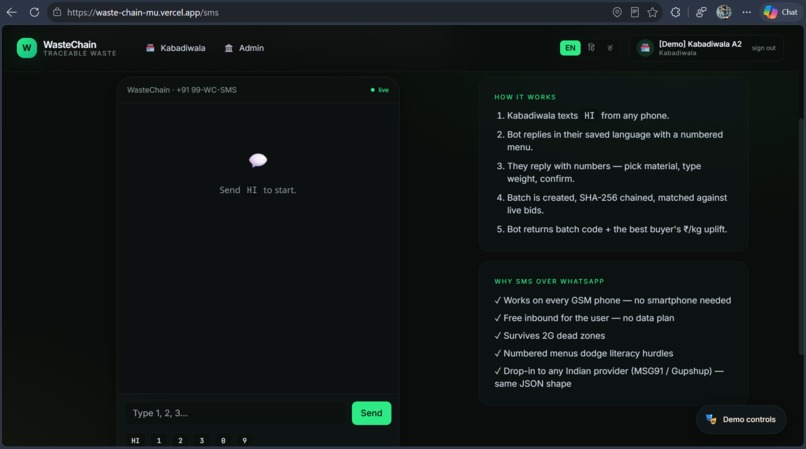Open reader view icon in address bar
Screen dimensions: 806x449
pos(635,12)
